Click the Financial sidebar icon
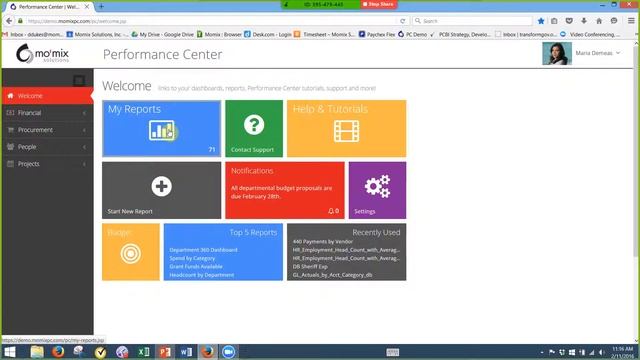This screenshot has height=360, width=640. pos(11,113)
